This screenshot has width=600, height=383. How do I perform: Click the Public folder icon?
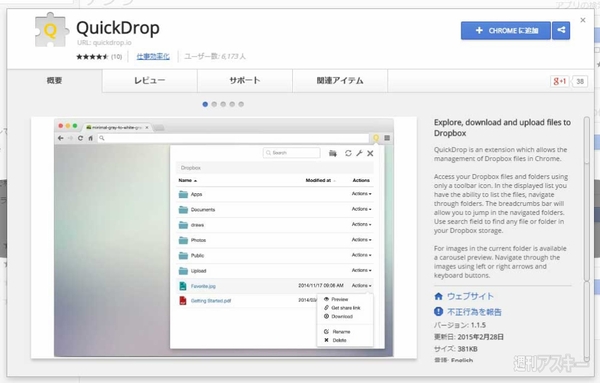click(x=183, y=256)
